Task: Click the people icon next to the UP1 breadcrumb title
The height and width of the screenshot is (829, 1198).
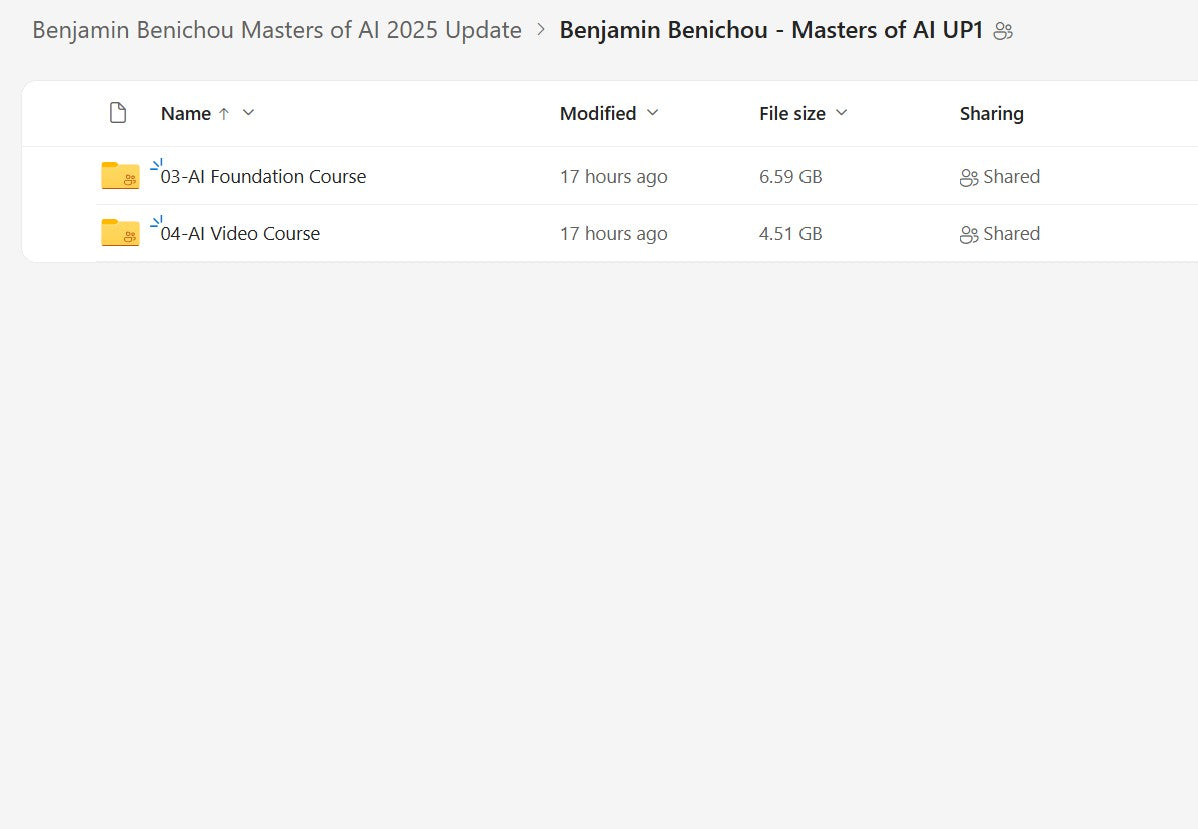Action: [x=1002, y=30]
